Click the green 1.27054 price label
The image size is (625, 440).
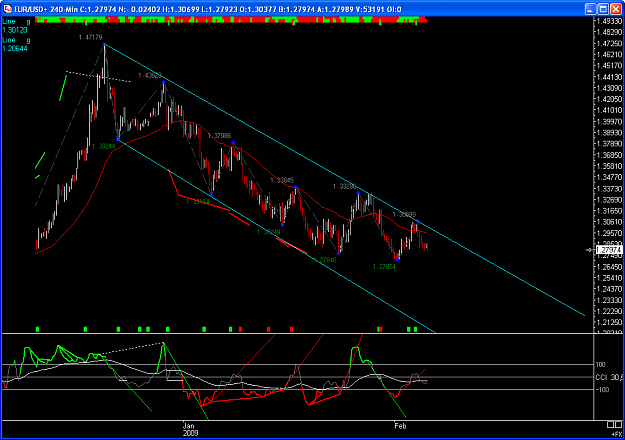pyautogui.click(x=384, y=267)
